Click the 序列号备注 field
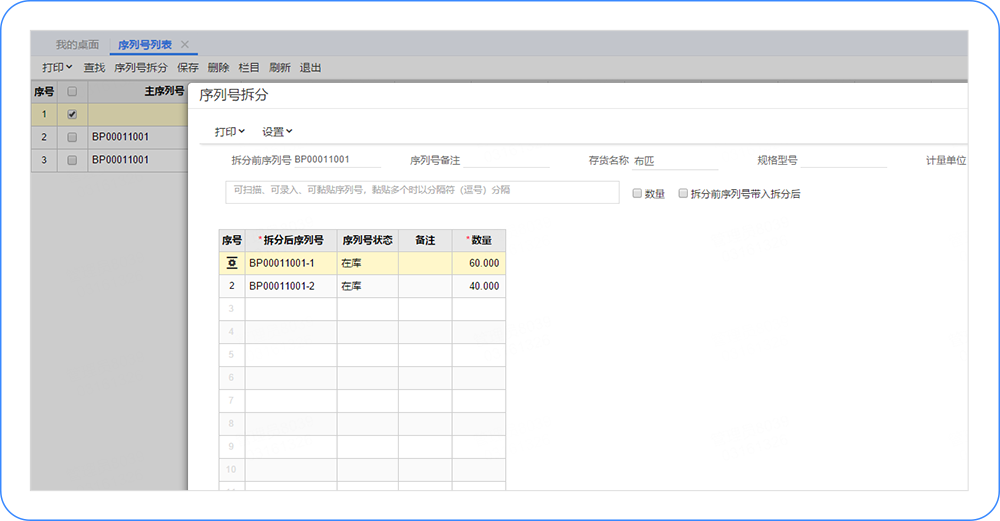The width and height of the screenshot is (1000, 521). [506, 161]
